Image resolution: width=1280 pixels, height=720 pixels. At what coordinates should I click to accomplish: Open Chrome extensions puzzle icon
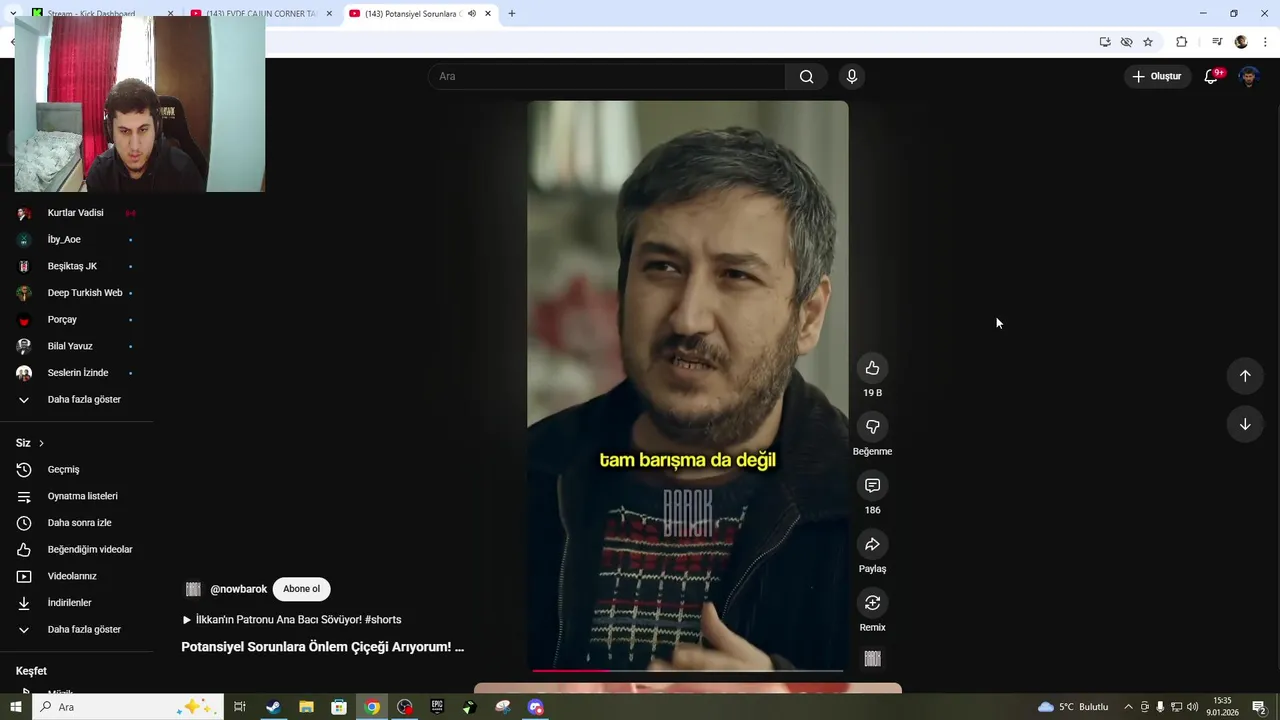click(1182, 42)
